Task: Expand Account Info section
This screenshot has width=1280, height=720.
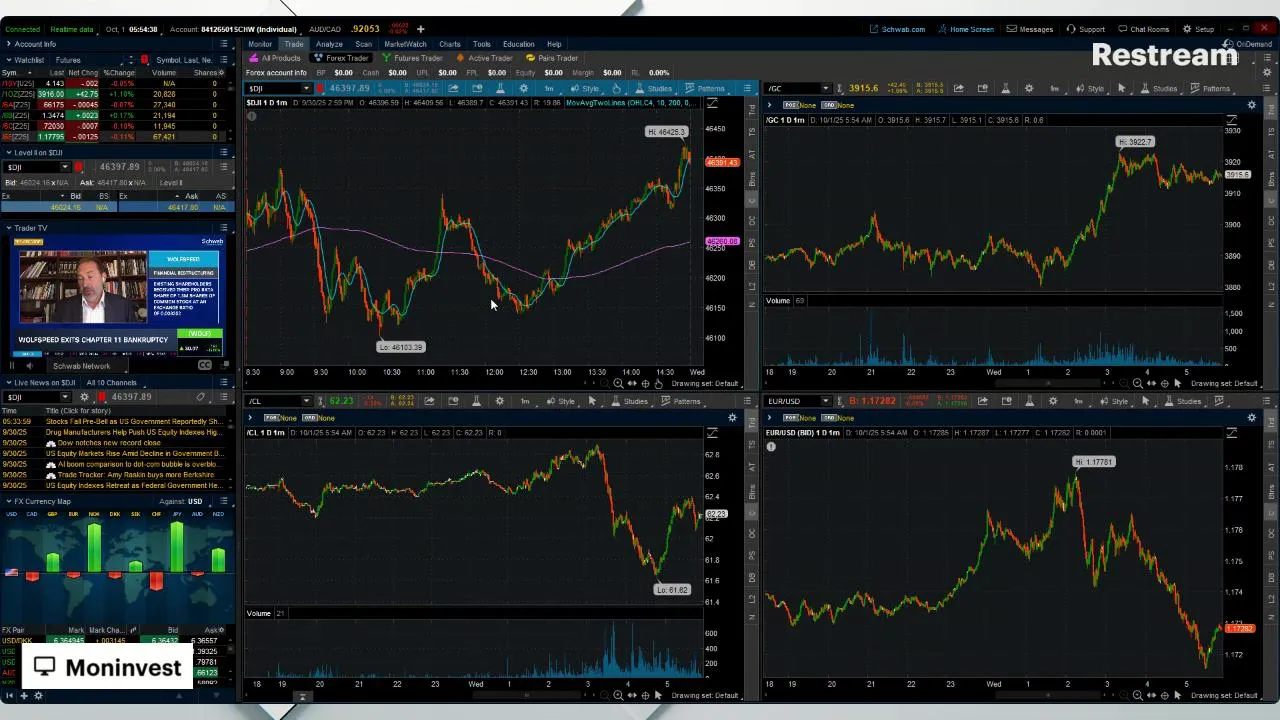Action: [8, 44]
